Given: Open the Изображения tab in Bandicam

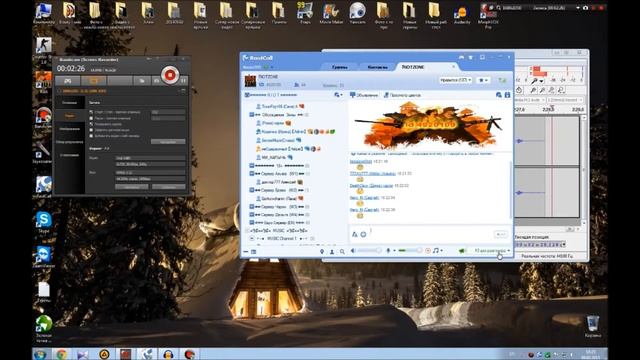Looking at the screenshot, I should (x=69, y=129).
